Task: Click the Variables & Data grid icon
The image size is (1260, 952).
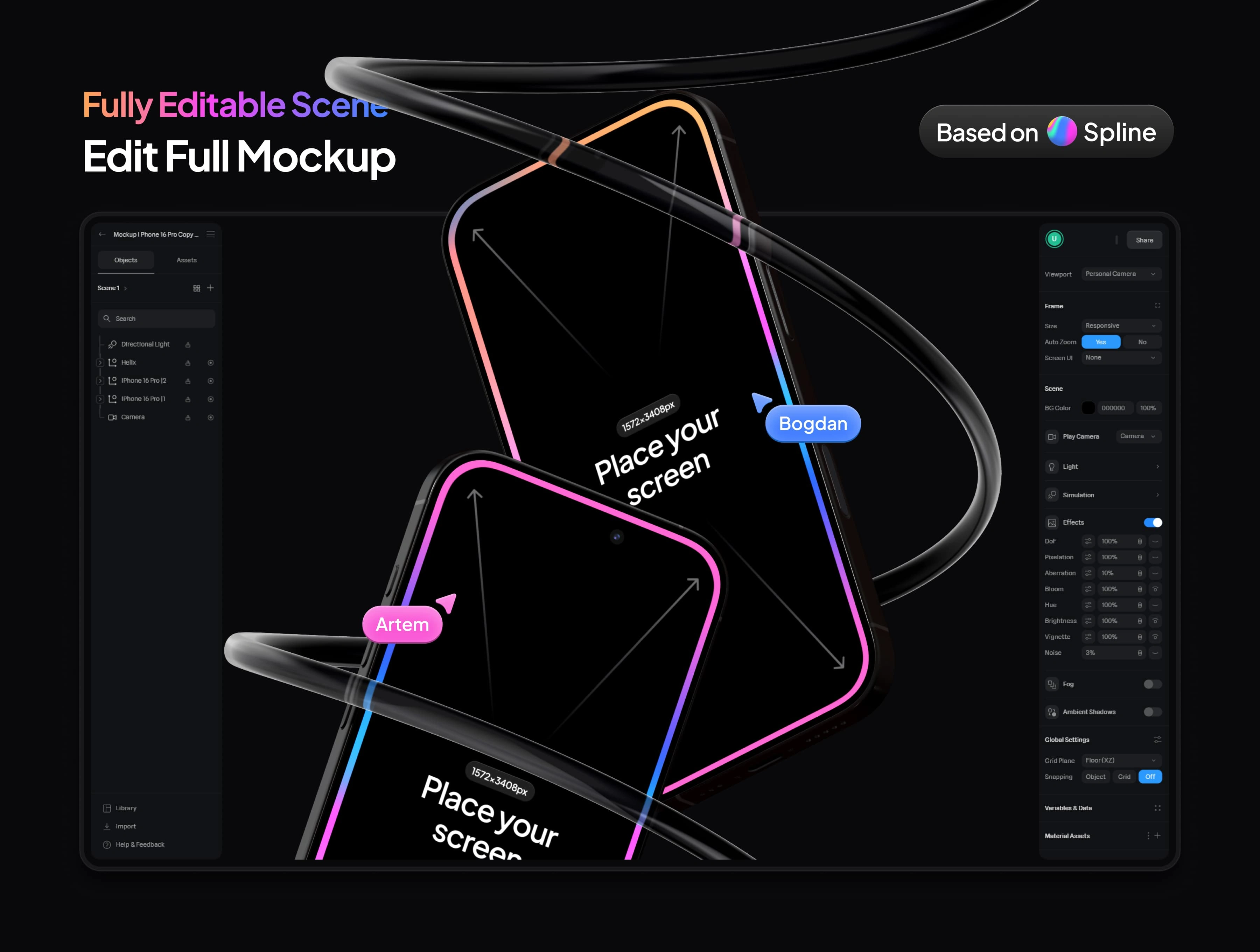Action: point(1157,808)
